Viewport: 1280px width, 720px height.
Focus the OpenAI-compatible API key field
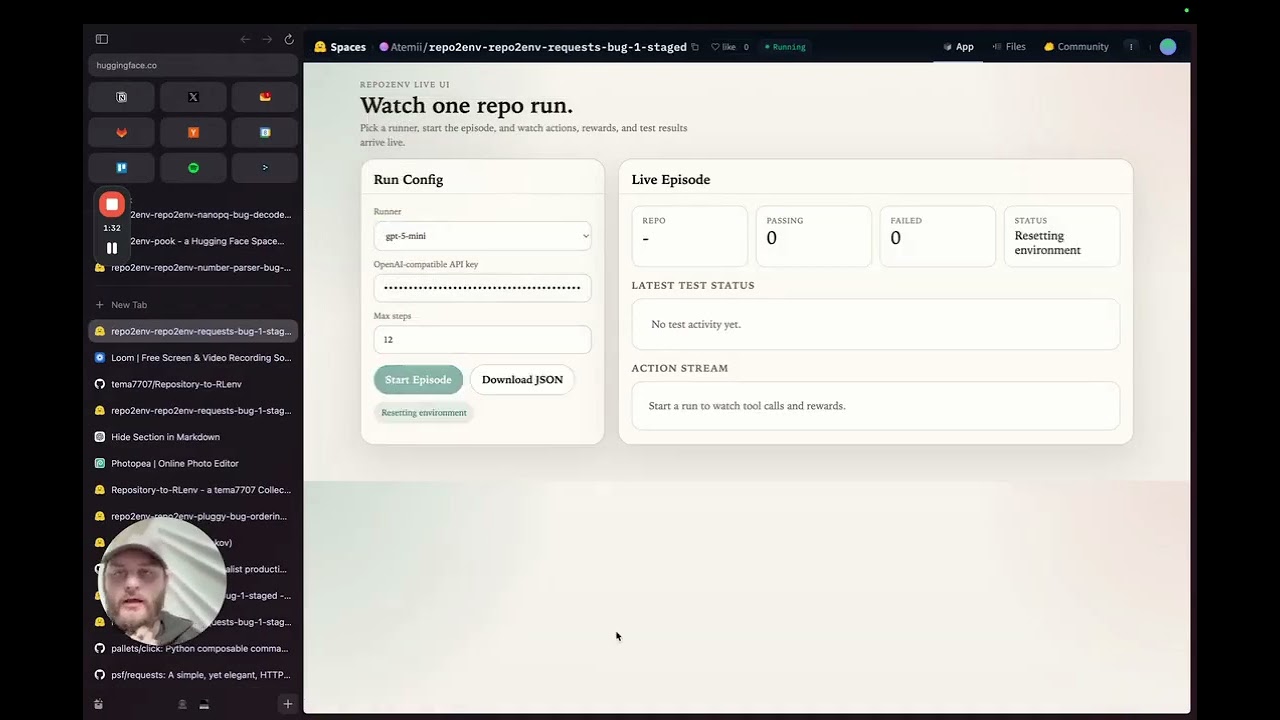click(482, 288)
